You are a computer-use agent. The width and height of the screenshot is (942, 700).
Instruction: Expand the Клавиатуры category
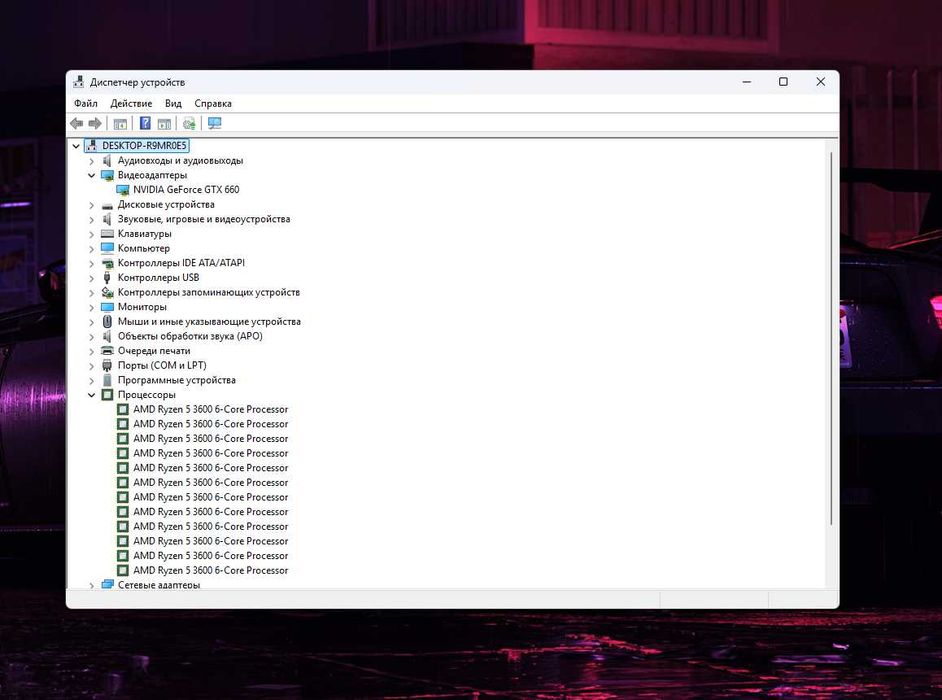coord(91,234)
